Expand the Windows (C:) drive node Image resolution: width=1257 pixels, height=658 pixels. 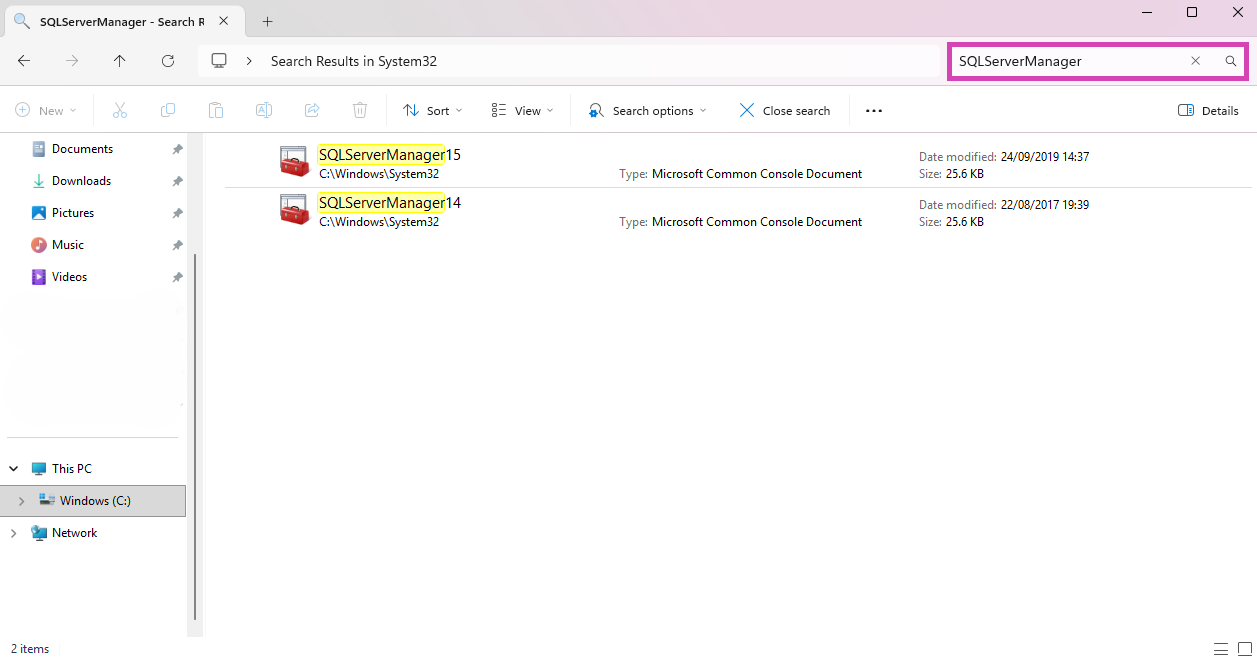pyautogui.click(x=21, y=501)
